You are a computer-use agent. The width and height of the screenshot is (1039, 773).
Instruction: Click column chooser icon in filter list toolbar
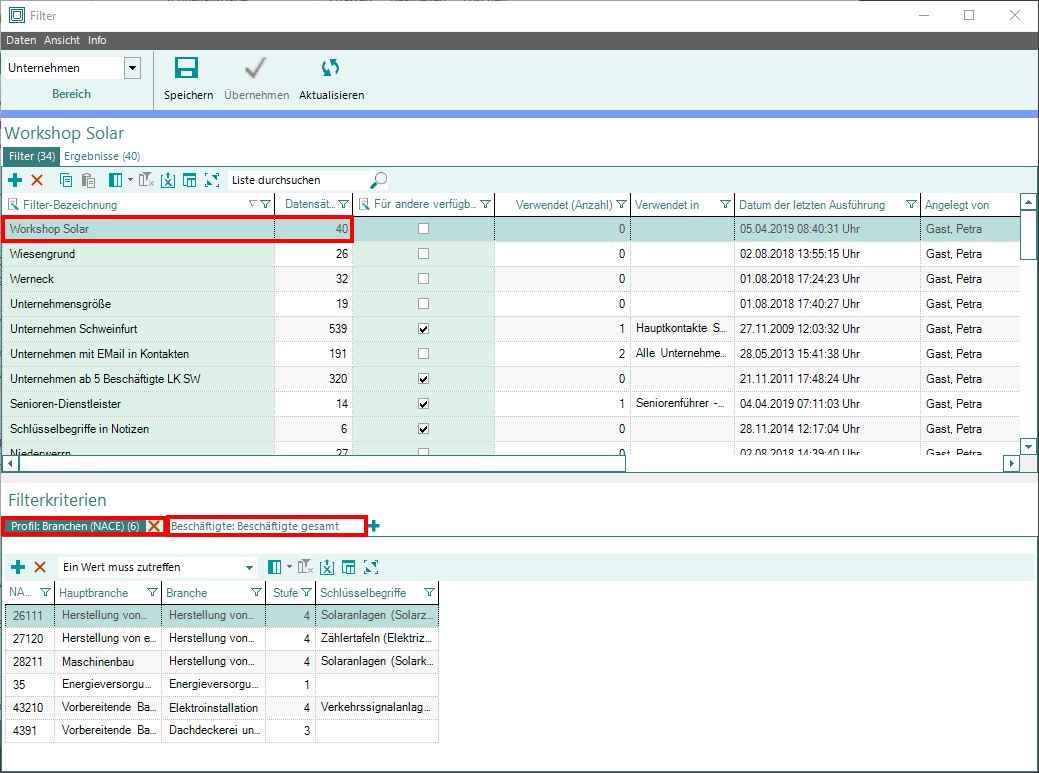point(115,180)
